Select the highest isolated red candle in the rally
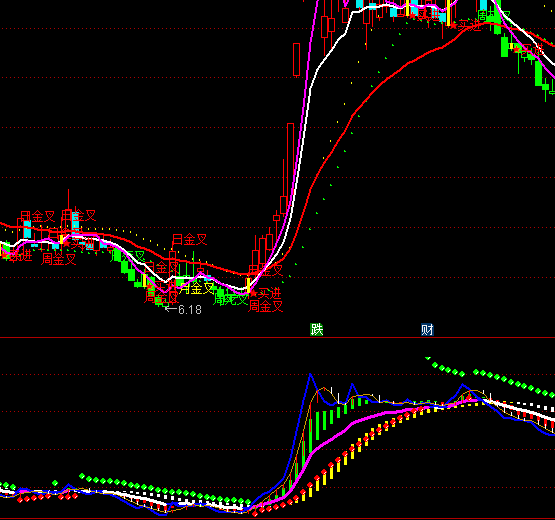 297,59
